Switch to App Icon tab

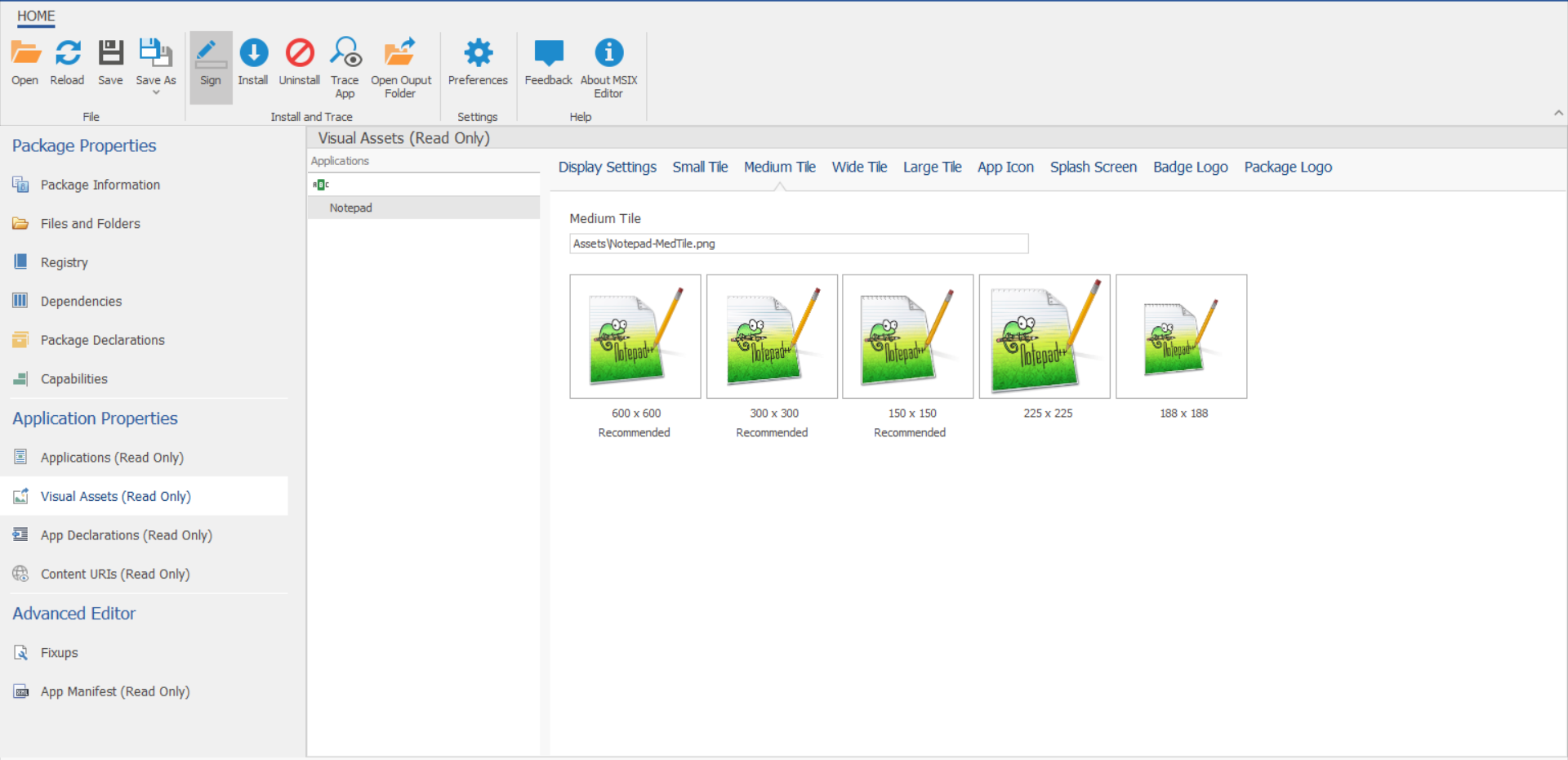[1005, 167]
